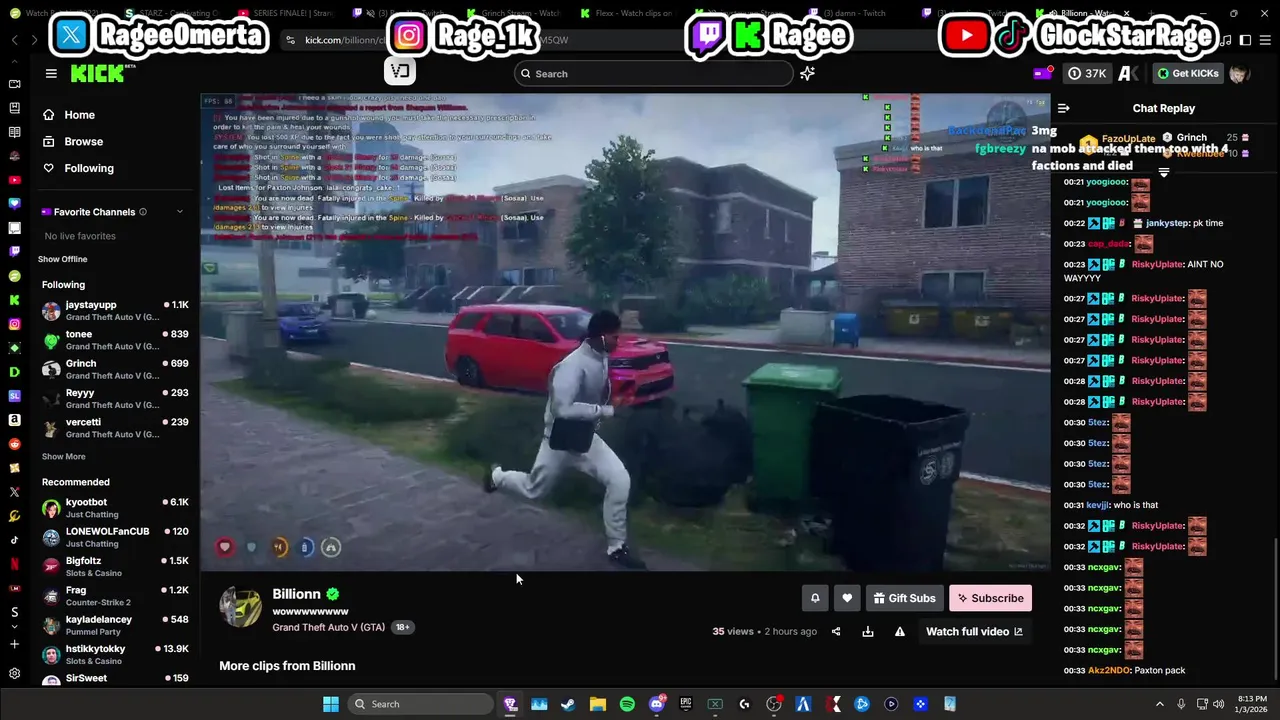1280x720 pixels.
Task: Open the Following page
Action: click(78, 168)
